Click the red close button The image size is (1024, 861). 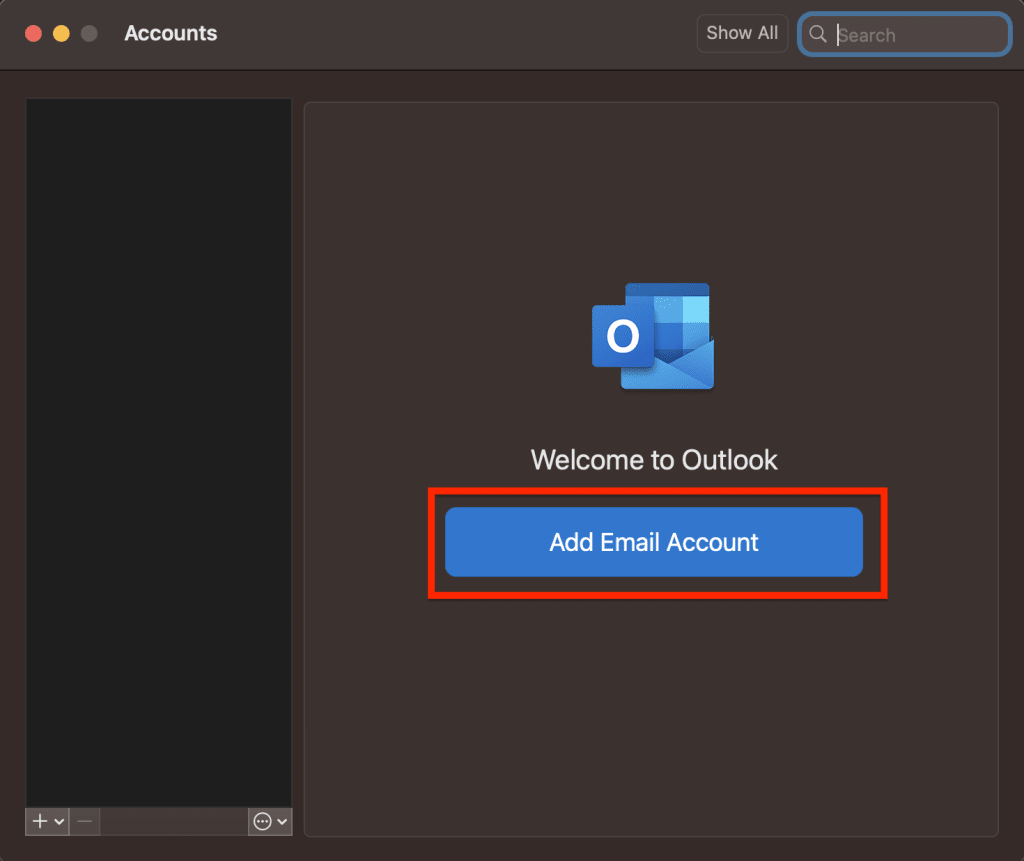32,32
